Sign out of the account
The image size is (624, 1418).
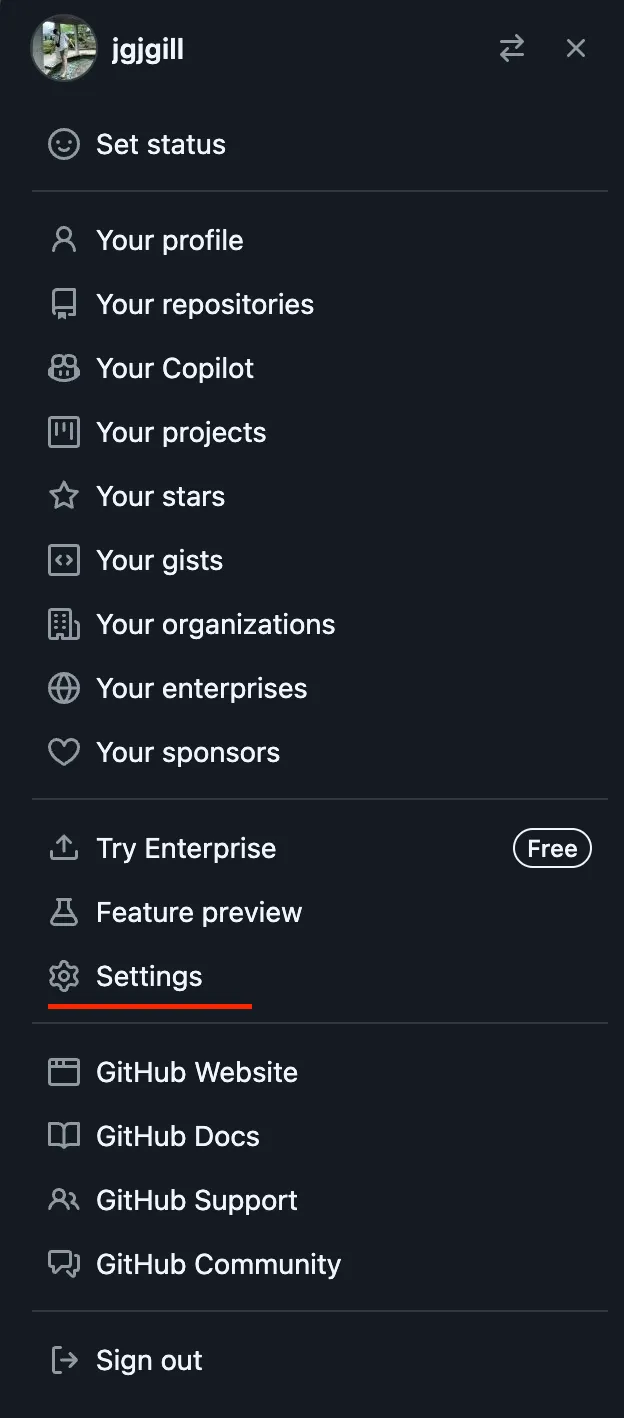tap(149, 1360)
